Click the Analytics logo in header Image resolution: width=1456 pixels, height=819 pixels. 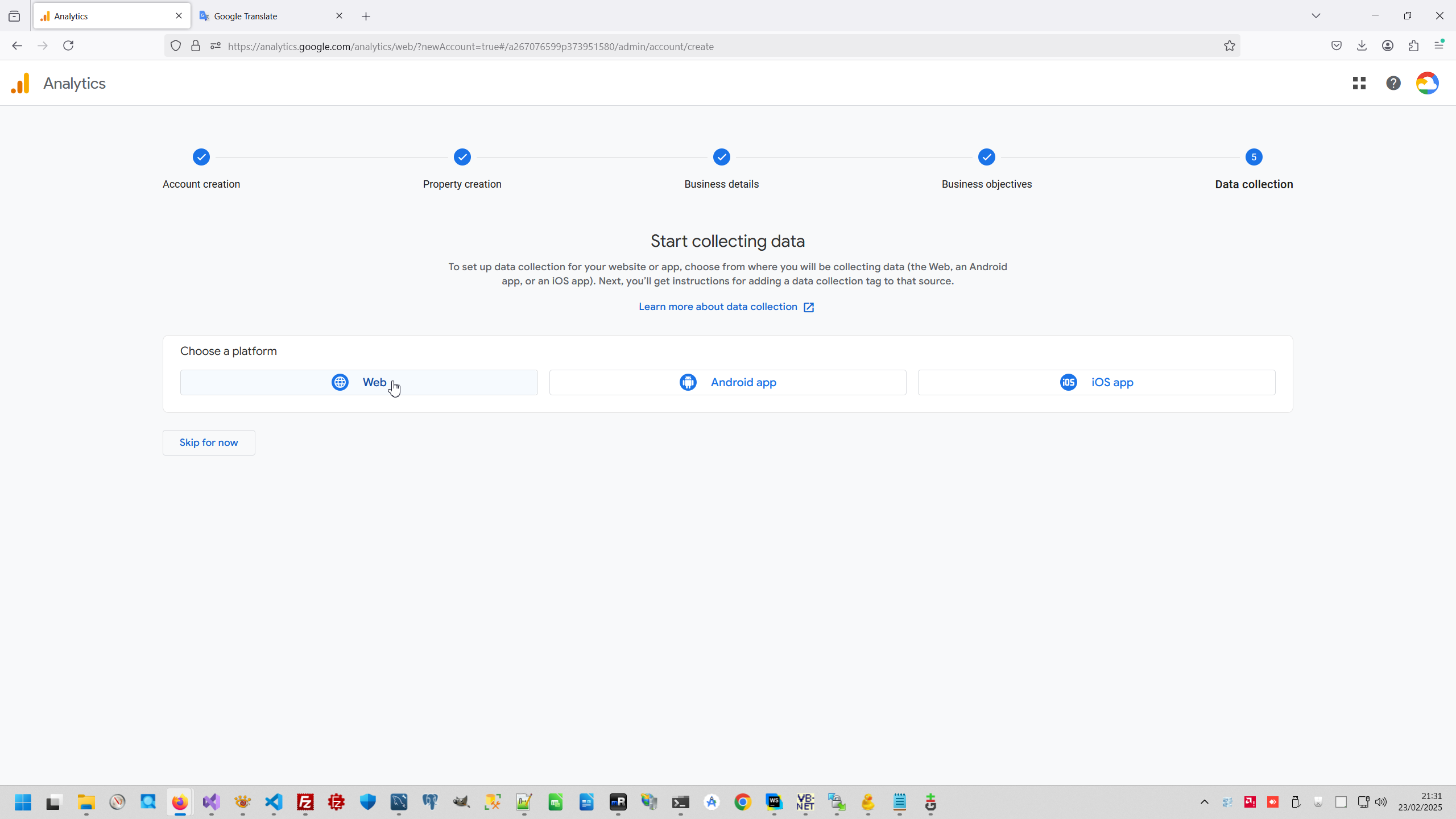click(x=20, y=84)
